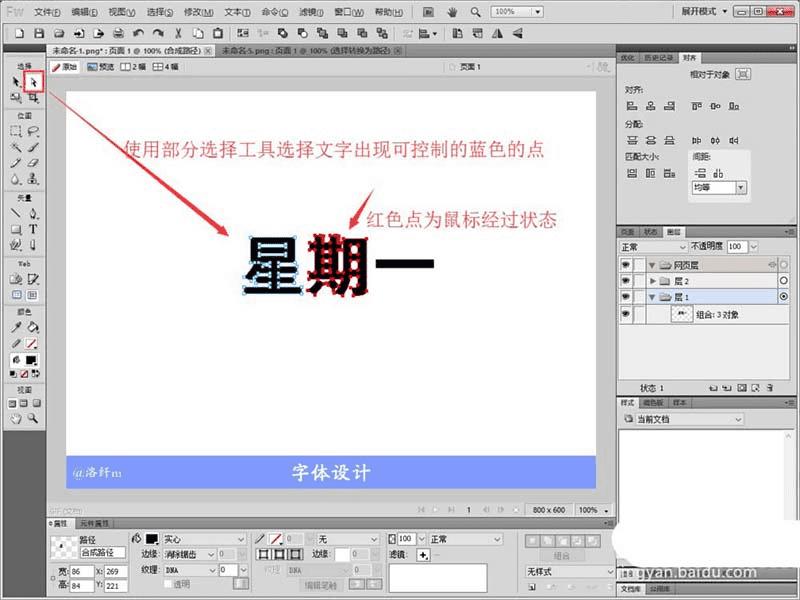Image resolution: width=800 pixels, height=600 pixels.
Task: Open the 文件 menu
Action: click(x=47, y=12)
